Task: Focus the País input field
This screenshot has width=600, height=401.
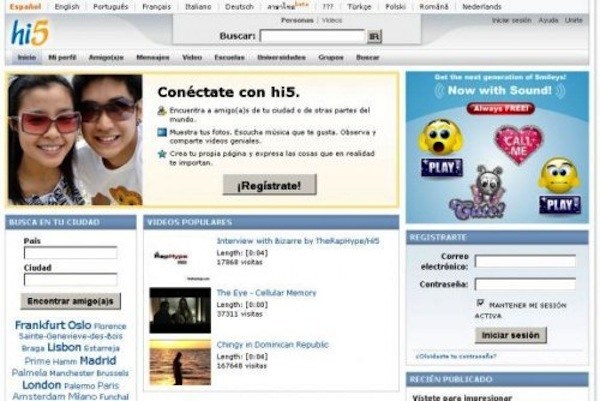Action: click(x=70, y=253)
